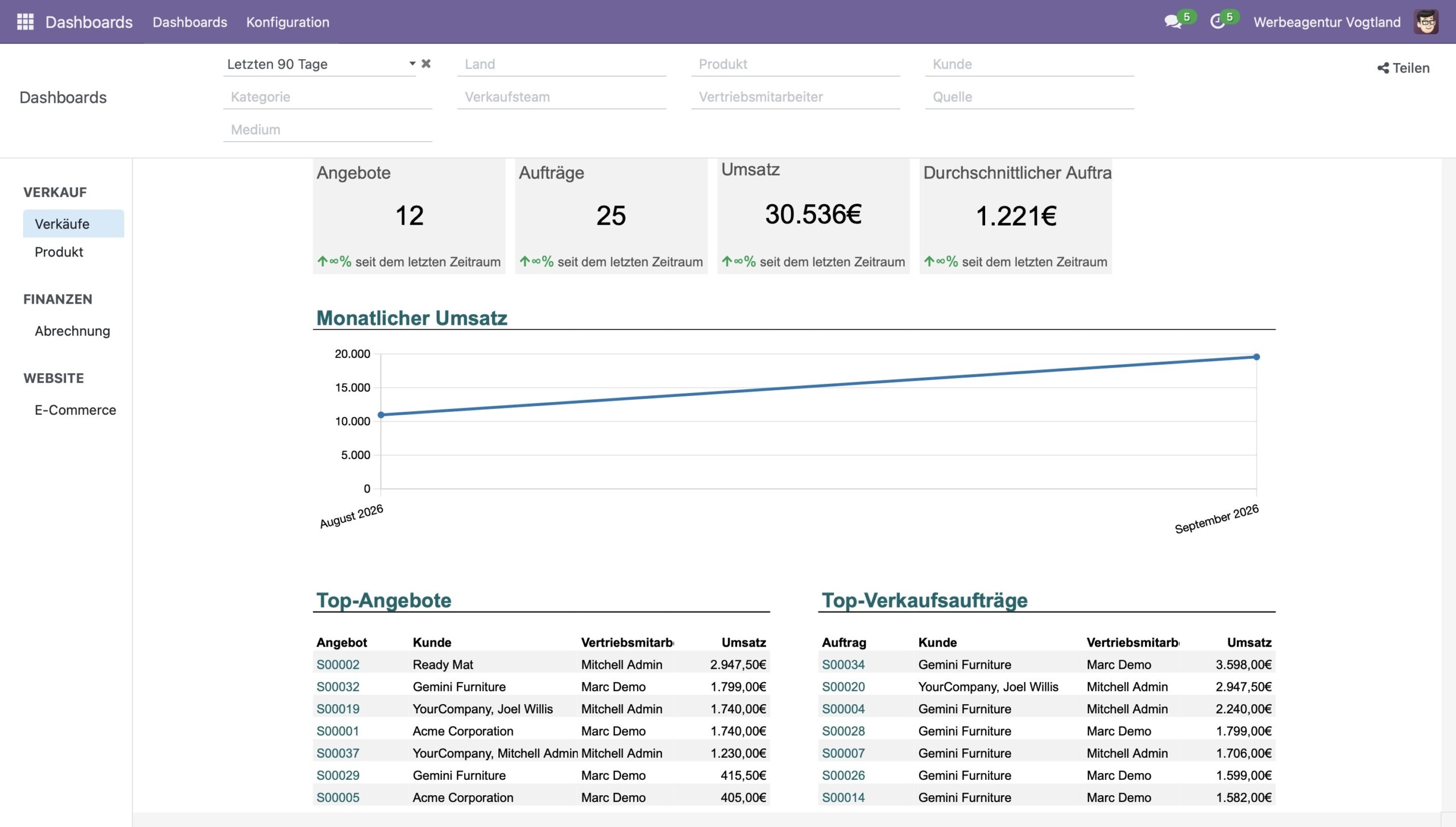Screen dimensions: 1456x827
Task: Focus the Medium filter field
Action: coord(328,130)
